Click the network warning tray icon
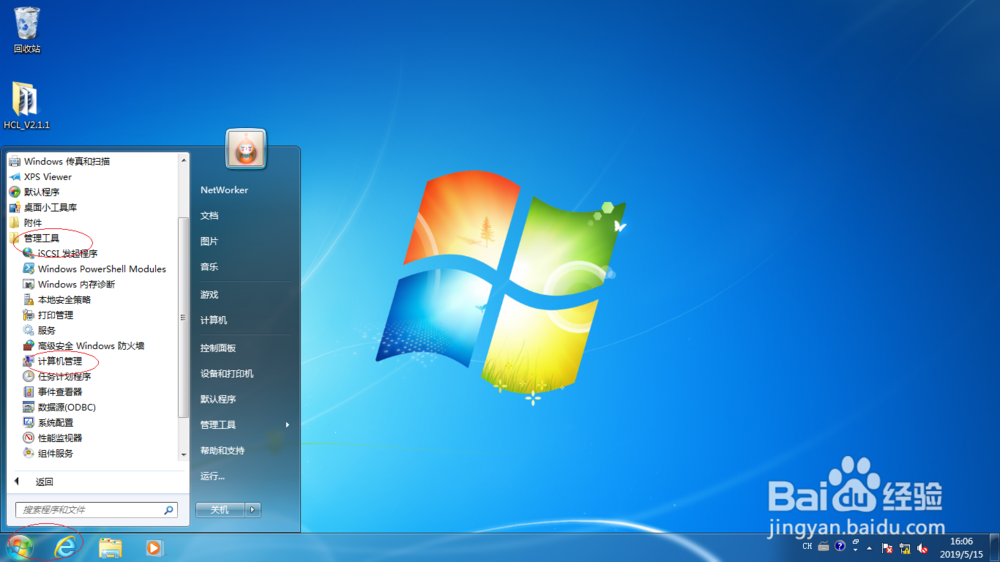The image size is (1000, 562). coord(905,548)
